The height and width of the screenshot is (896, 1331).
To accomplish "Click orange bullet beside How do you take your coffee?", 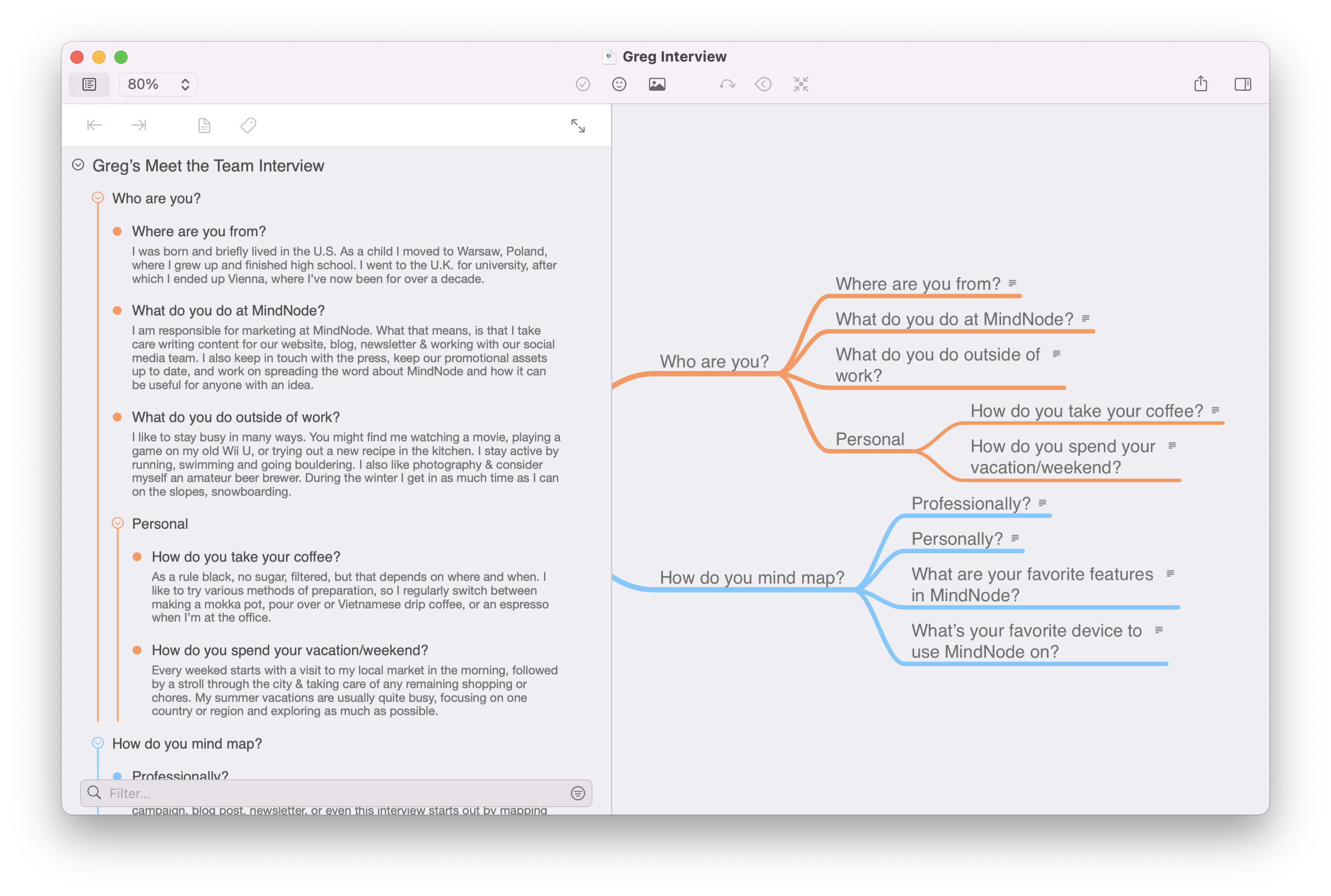I will point(137,557).
